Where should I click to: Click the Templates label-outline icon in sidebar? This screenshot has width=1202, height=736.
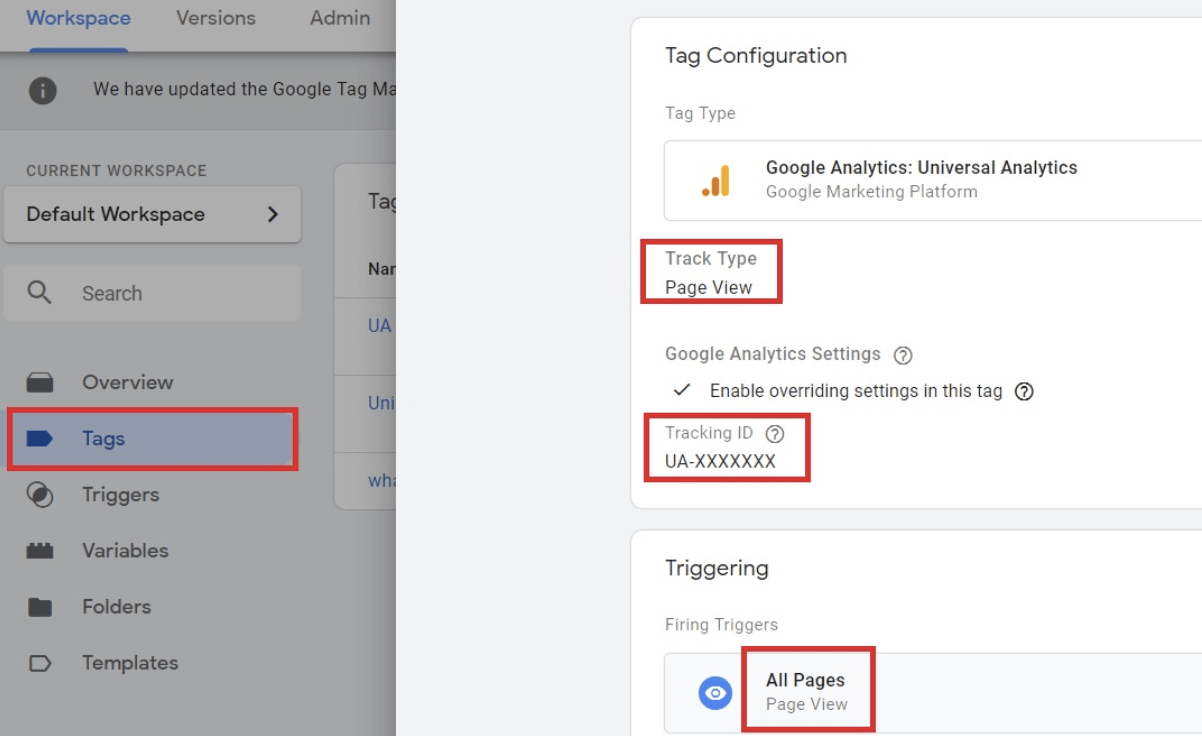pyautogui.click(x=40, y=663)
